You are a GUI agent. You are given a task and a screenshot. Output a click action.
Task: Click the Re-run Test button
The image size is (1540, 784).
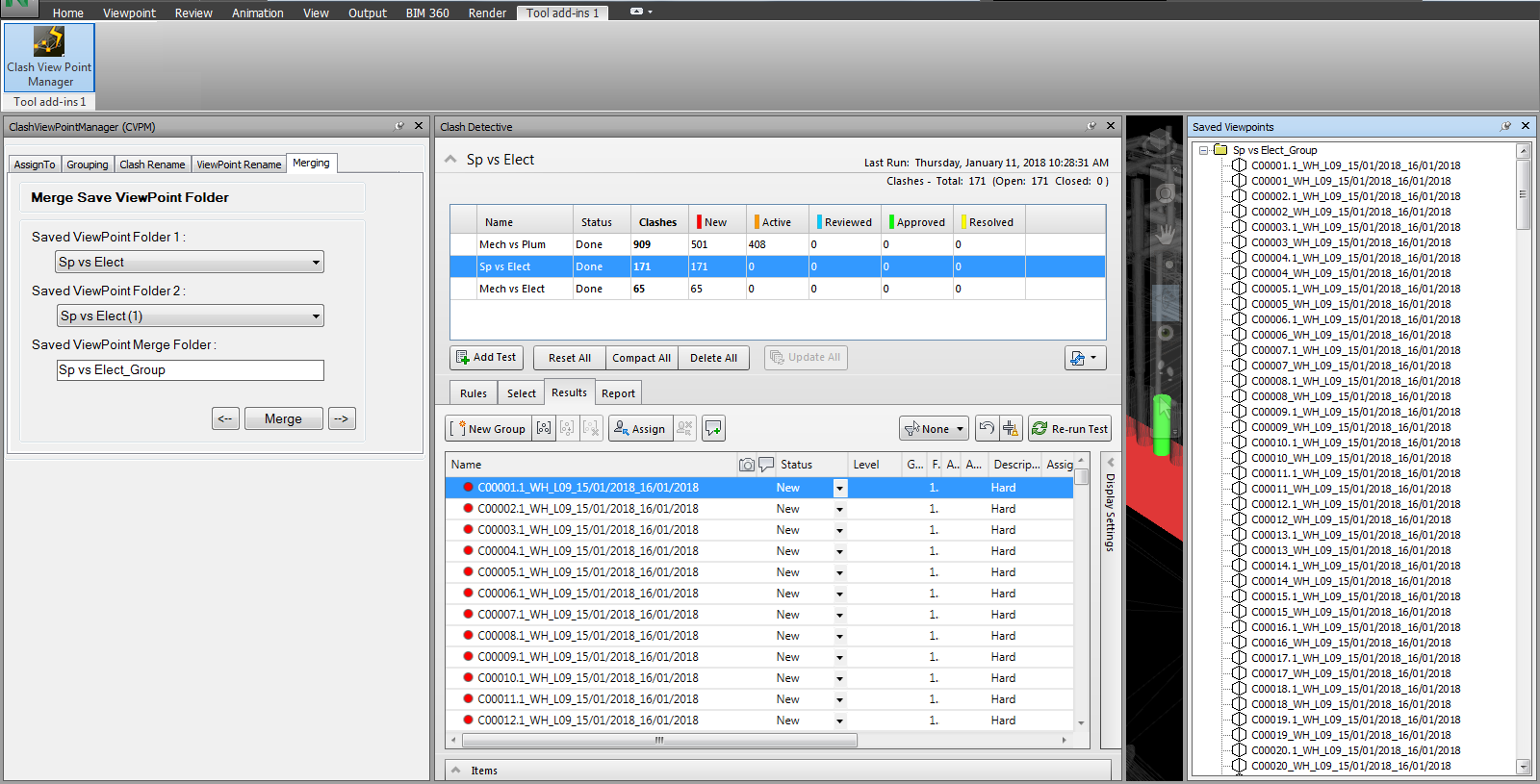click(x=1069, y=429)
